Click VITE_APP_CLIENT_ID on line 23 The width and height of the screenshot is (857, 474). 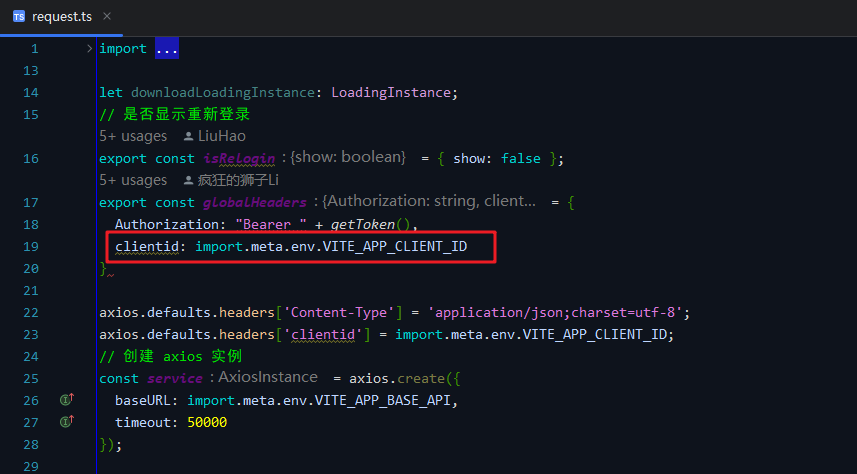pyautogui.click(x=595, y=334)
